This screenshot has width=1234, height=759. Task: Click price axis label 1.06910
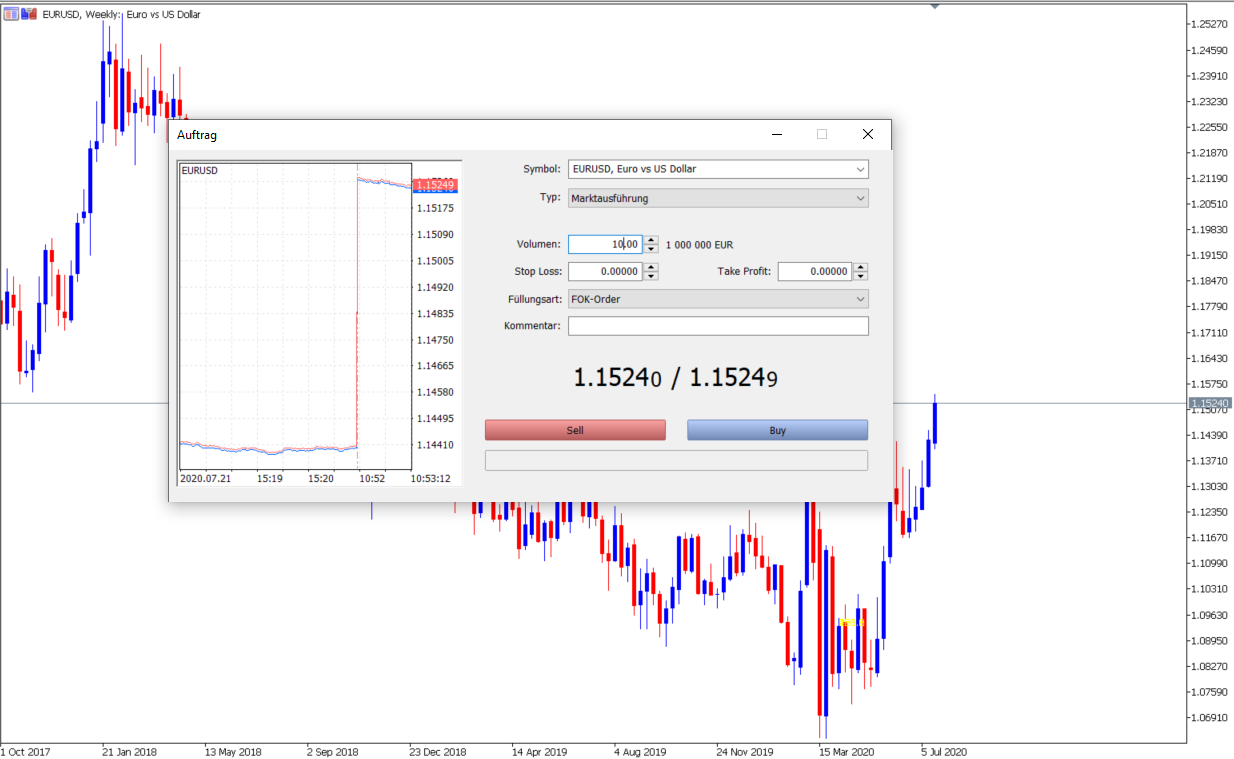pos(1210,717)
